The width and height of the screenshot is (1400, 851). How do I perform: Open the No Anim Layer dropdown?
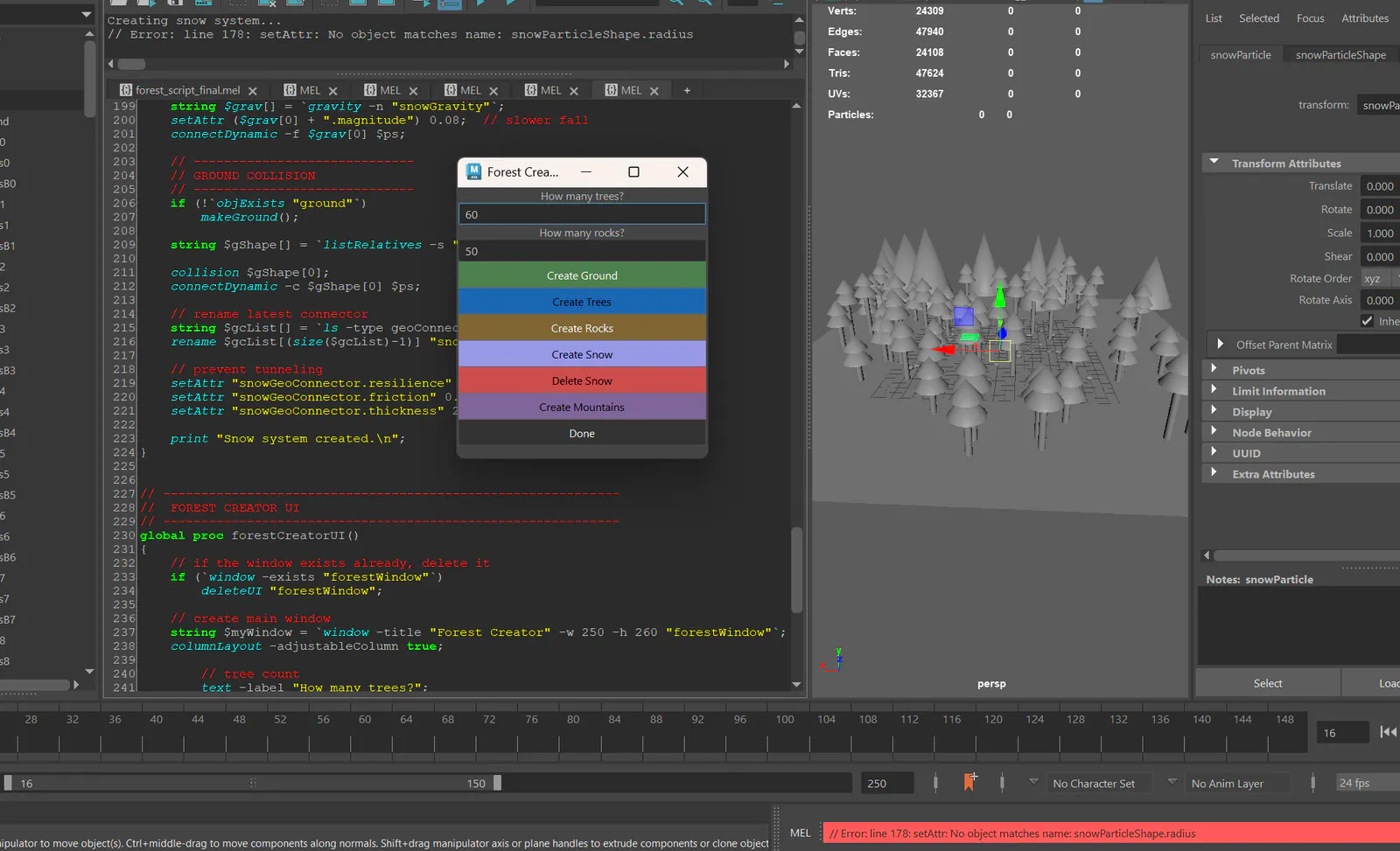(1228, 784)
